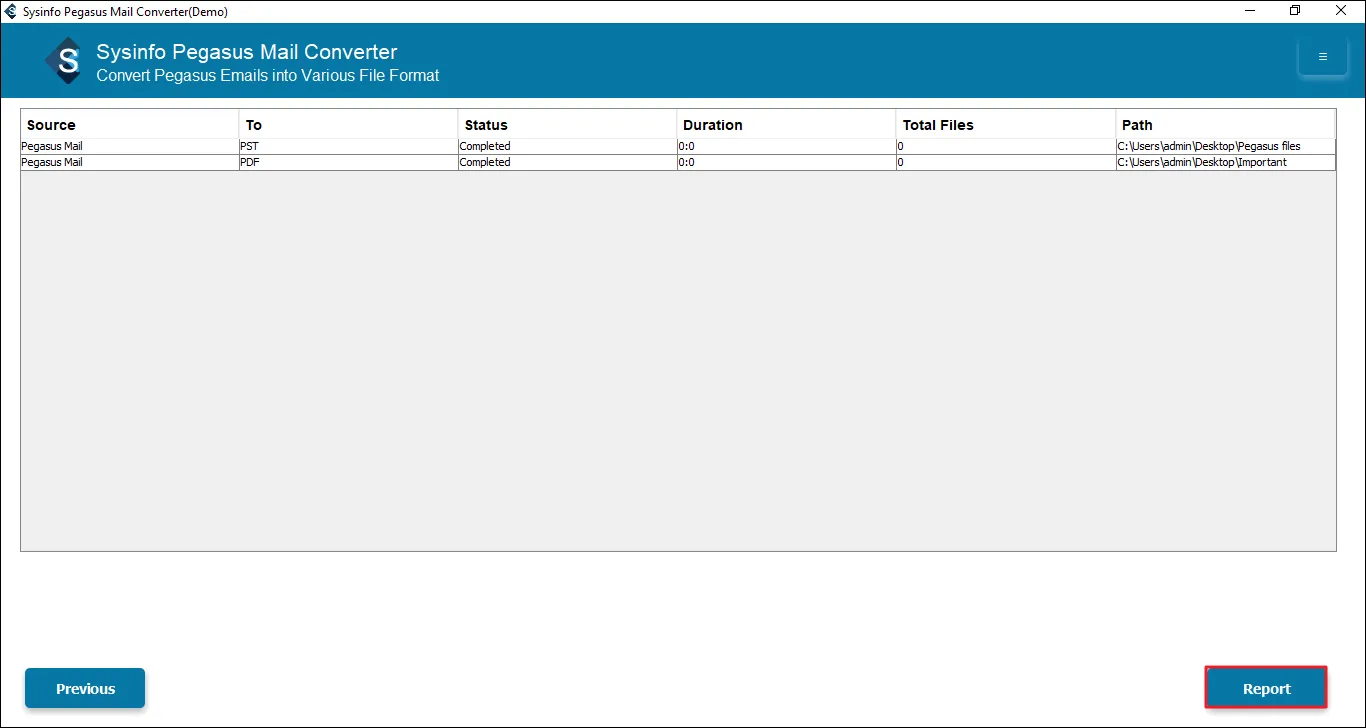The image size is (1366, 728).
Task: Click the Path column header
Action: 1226,125
